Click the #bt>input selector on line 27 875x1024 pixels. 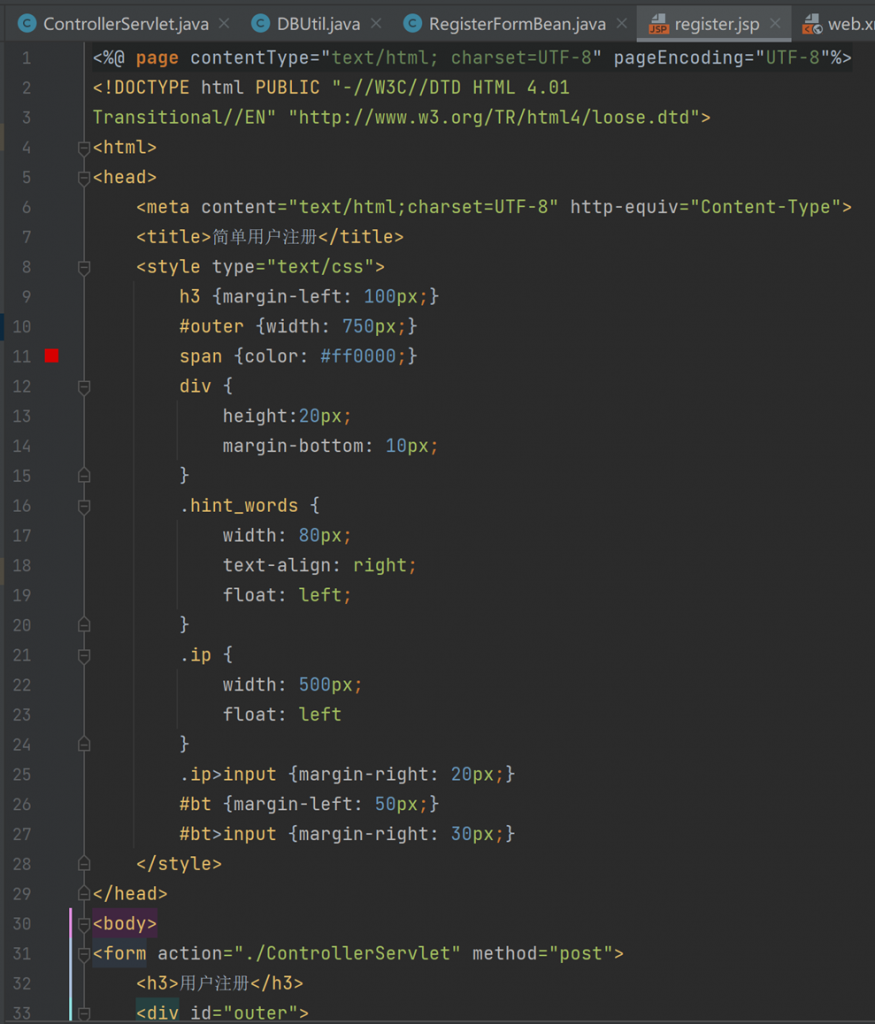(228, 835)
